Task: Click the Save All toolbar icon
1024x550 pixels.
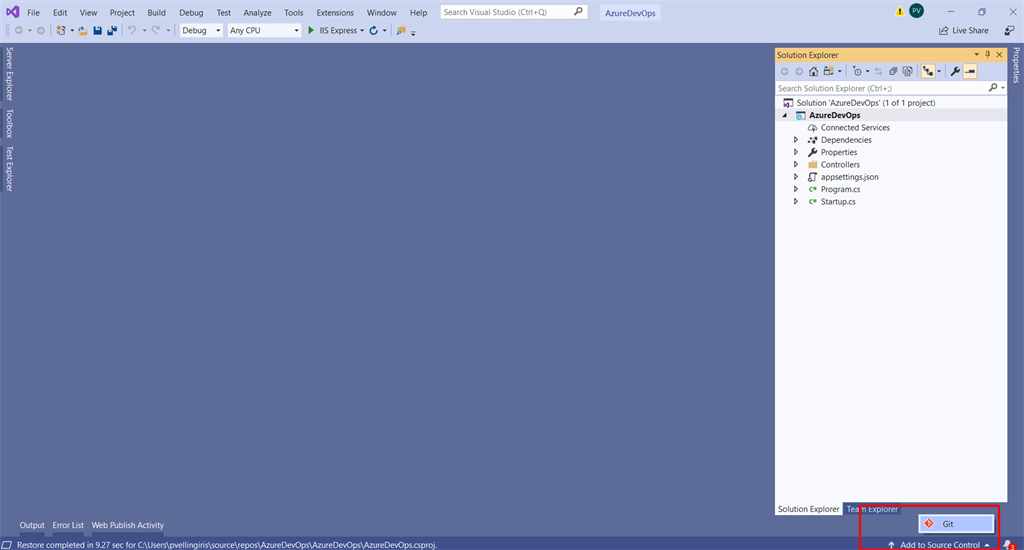Action: click(112, 31)
